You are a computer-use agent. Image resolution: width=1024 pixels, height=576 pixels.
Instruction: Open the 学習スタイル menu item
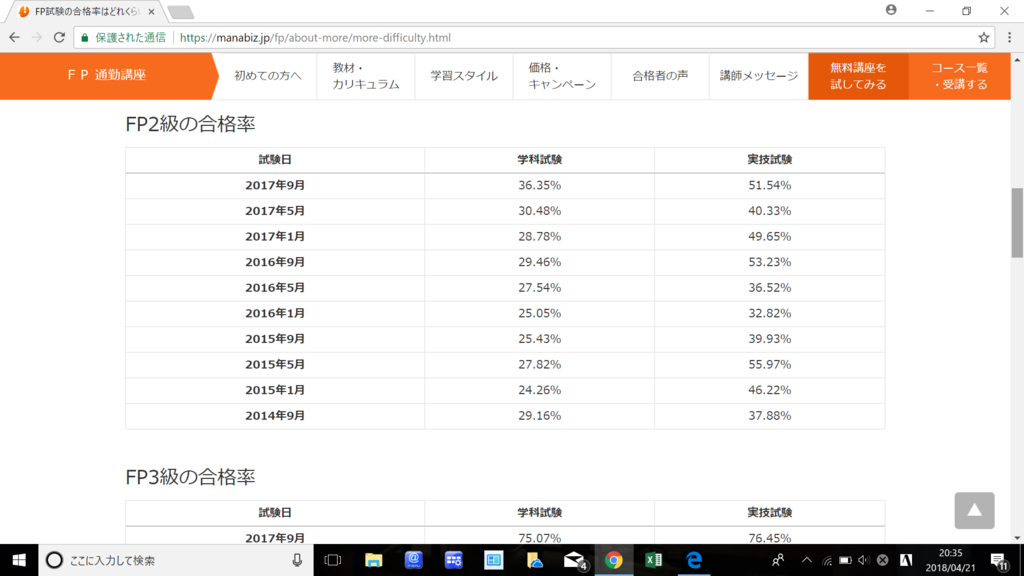(x=464, y=76)
